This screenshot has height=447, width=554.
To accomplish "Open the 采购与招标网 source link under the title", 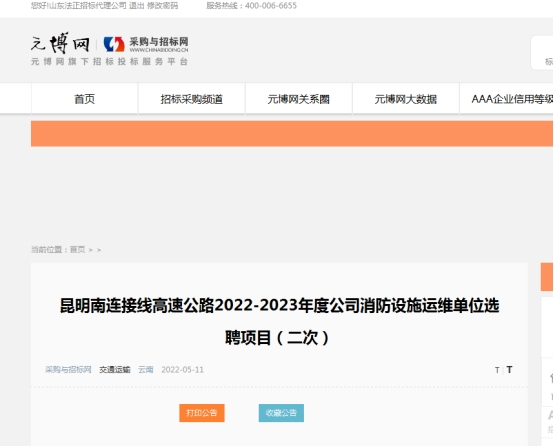I will pyautogui.click(x=68, y=370).
